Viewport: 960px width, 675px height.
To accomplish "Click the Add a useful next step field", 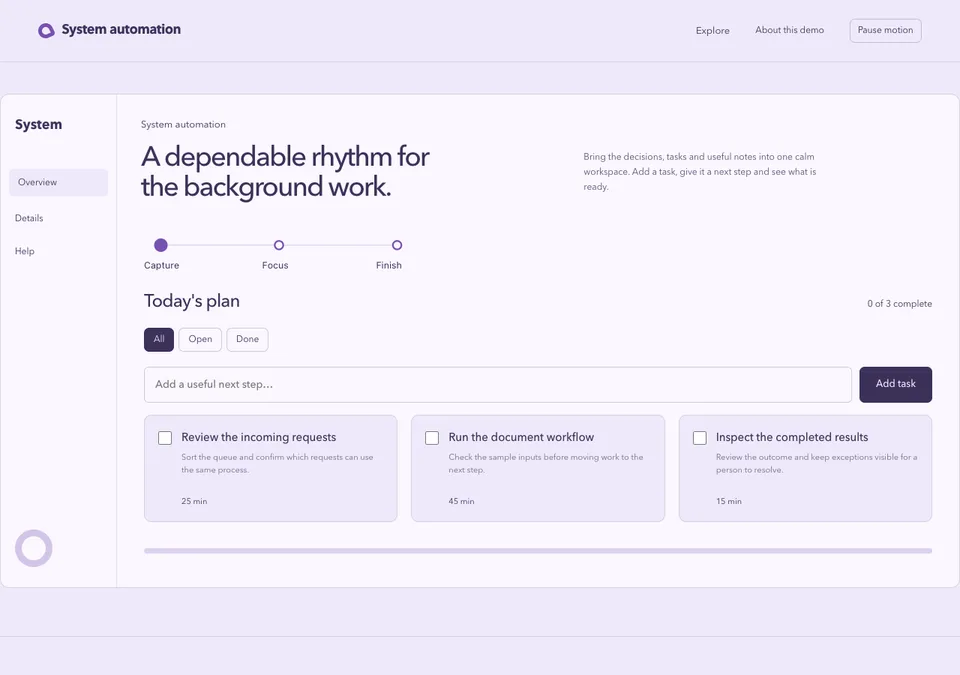I will (x=498, y=385).
